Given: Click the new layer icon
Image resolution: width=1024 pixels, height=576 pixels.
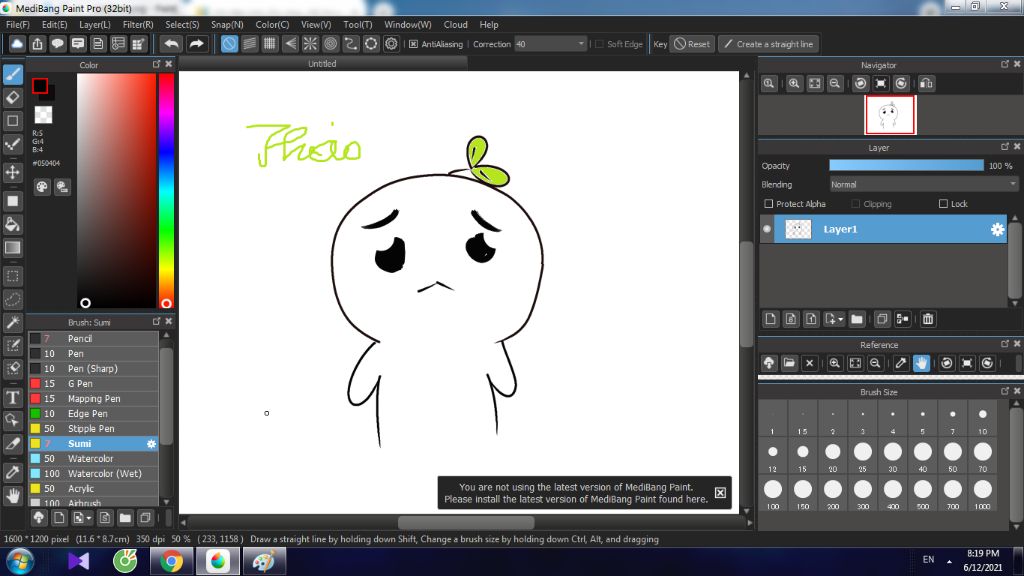Looking at the screenshot, I should click(771, 319).
